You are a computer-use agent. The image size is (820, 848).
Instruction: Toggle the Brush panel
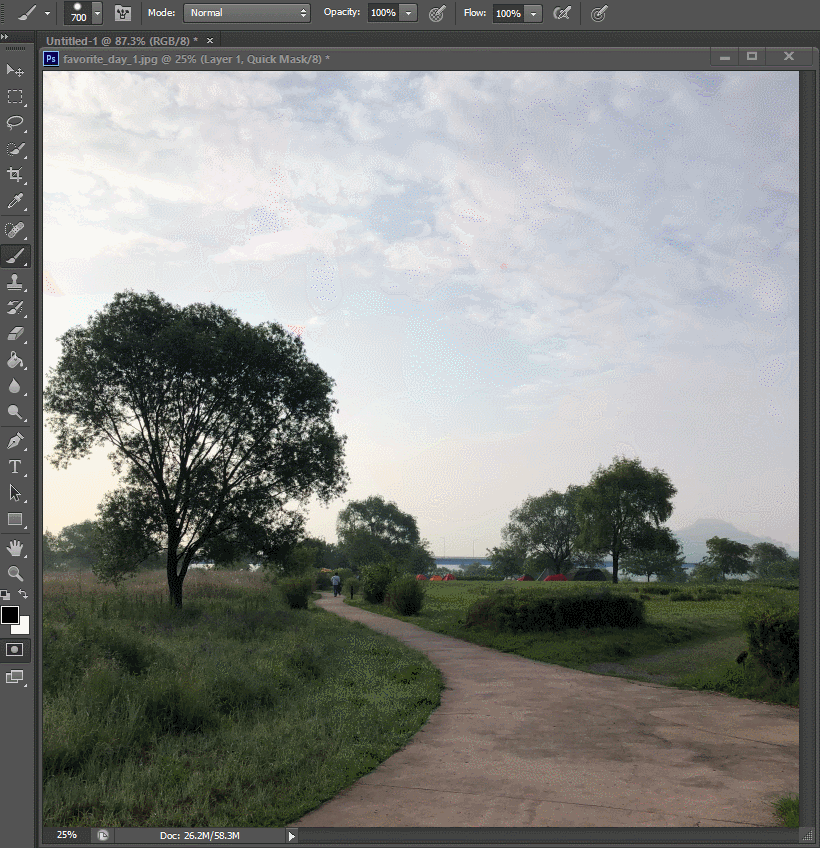(x=123, y=14)
